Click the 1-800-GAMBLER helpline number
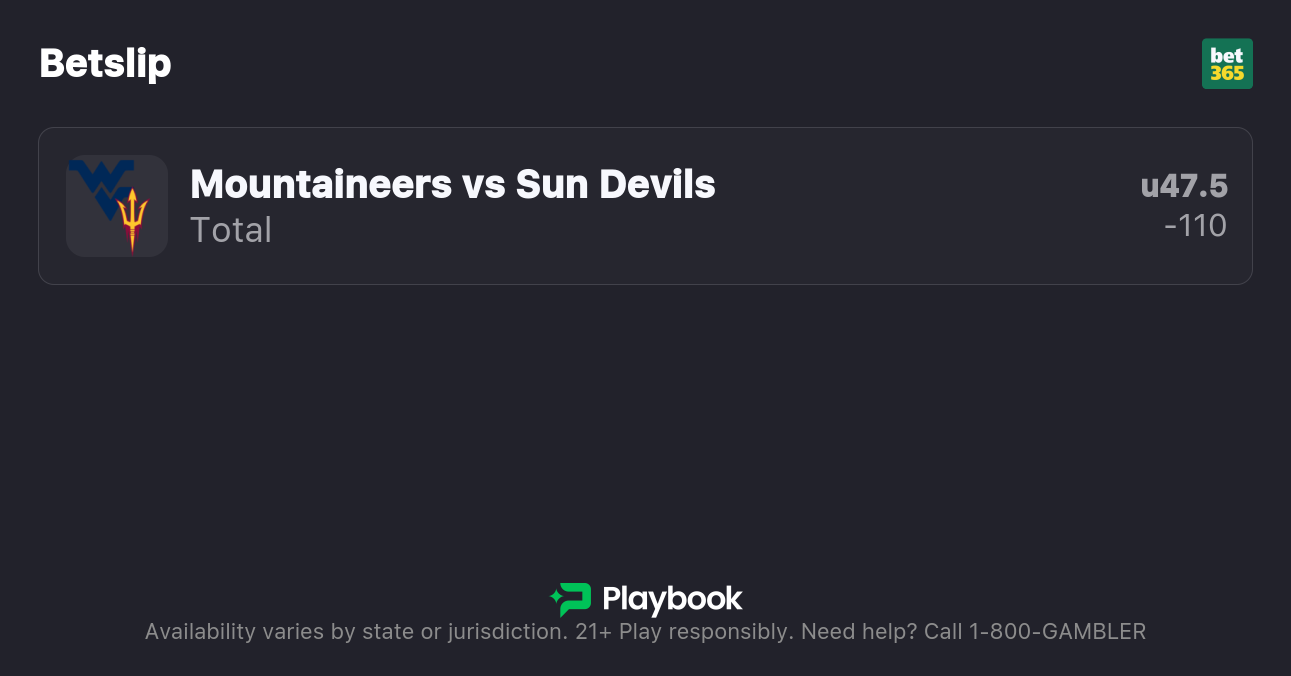1291x676 pixels. click(1057, 632)
